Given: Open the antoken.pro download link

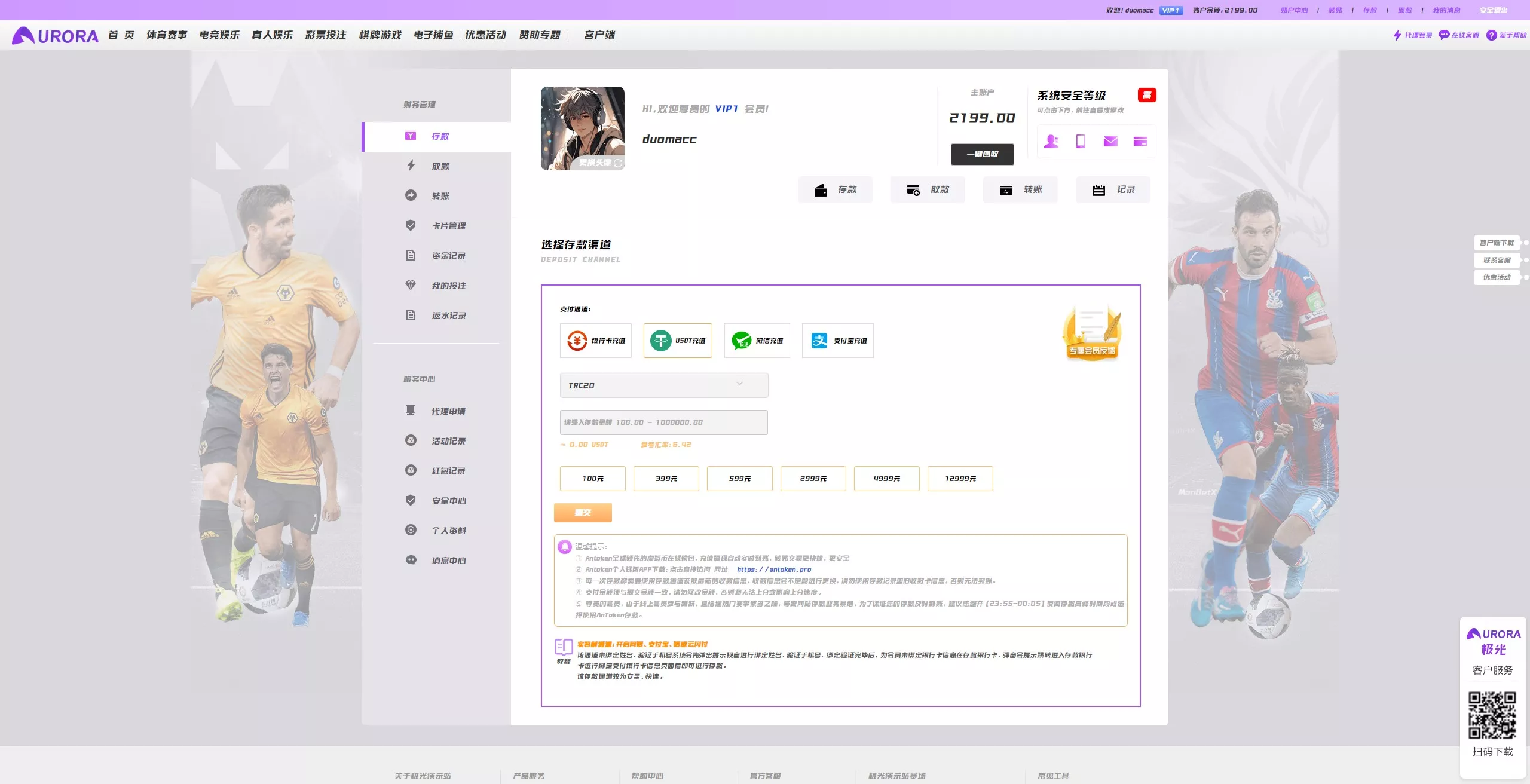Looking at the screenshot, I should [x=774, y=569].
